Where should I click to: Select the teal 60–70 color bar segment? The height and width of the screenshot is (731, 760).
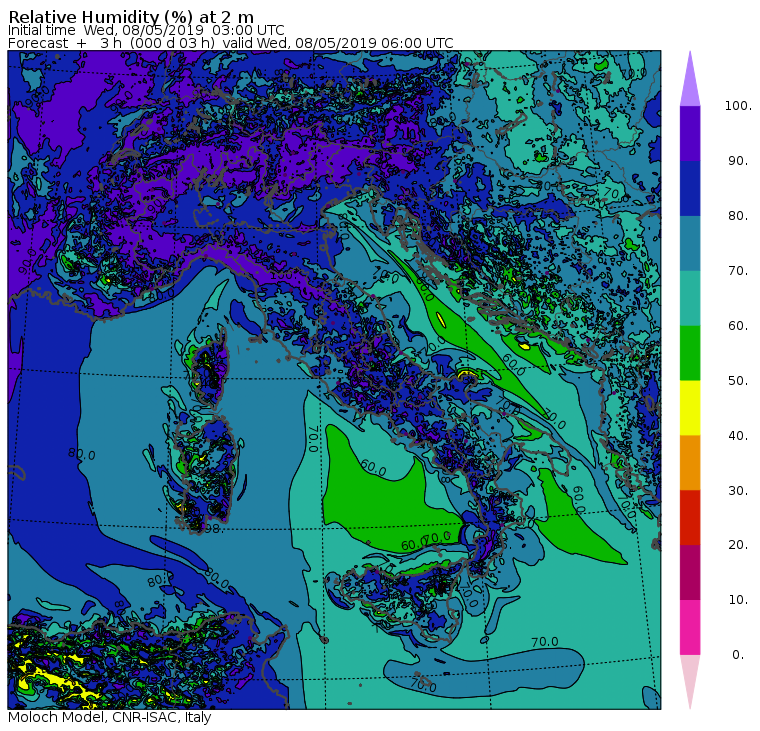click(x=690, y=298)
